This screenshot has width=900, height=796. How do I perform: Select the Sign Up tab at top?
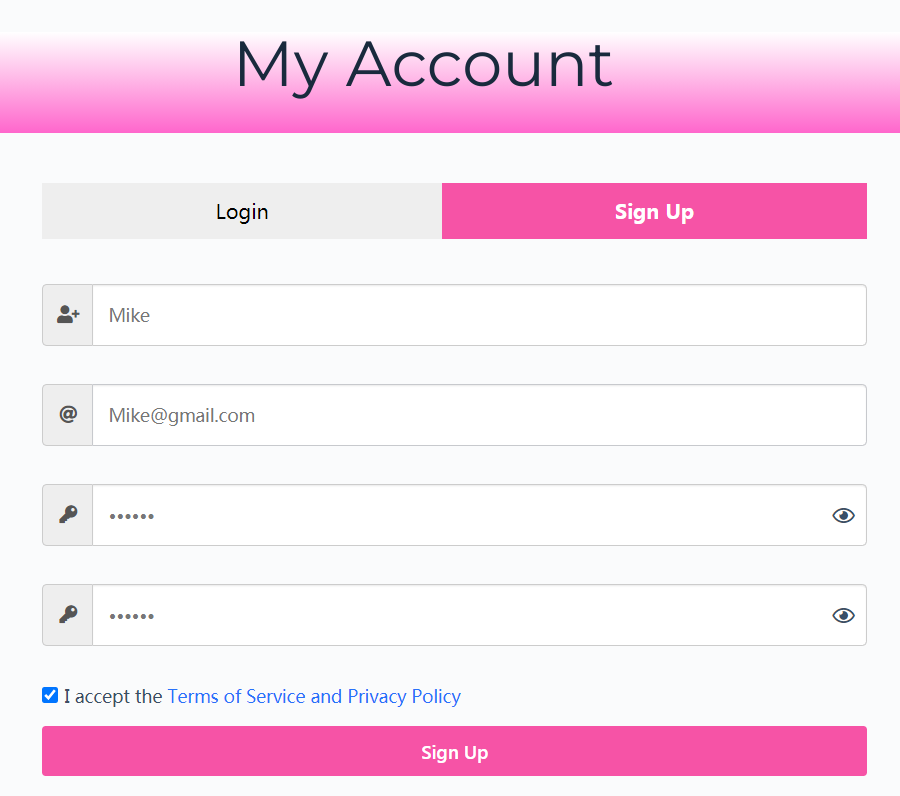654,211
